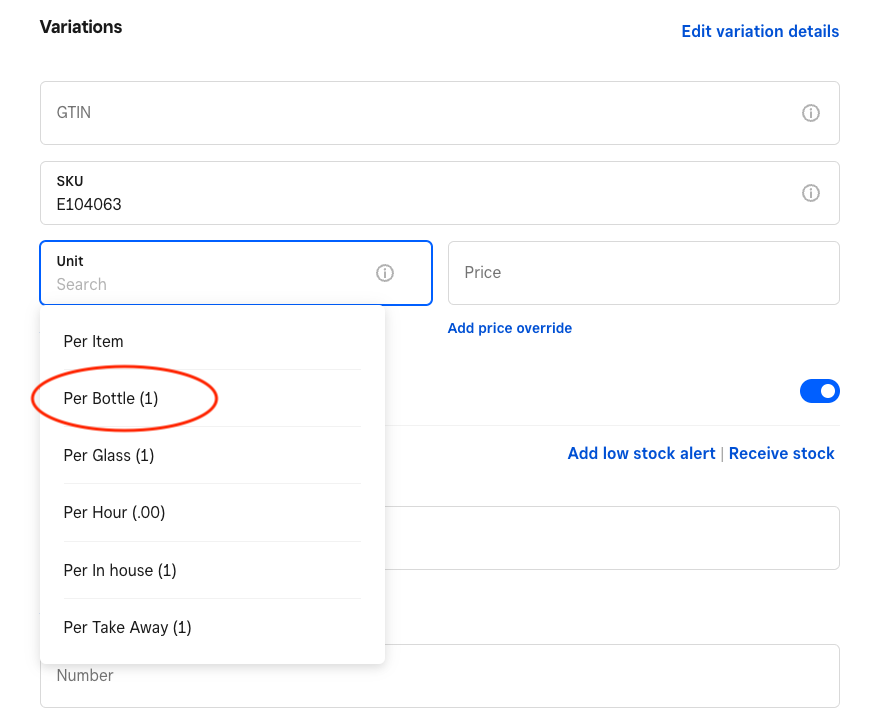Choose Per Bottle (1) from unit list
This screenshot has width=879, height=720.
(x=111, y=398)
